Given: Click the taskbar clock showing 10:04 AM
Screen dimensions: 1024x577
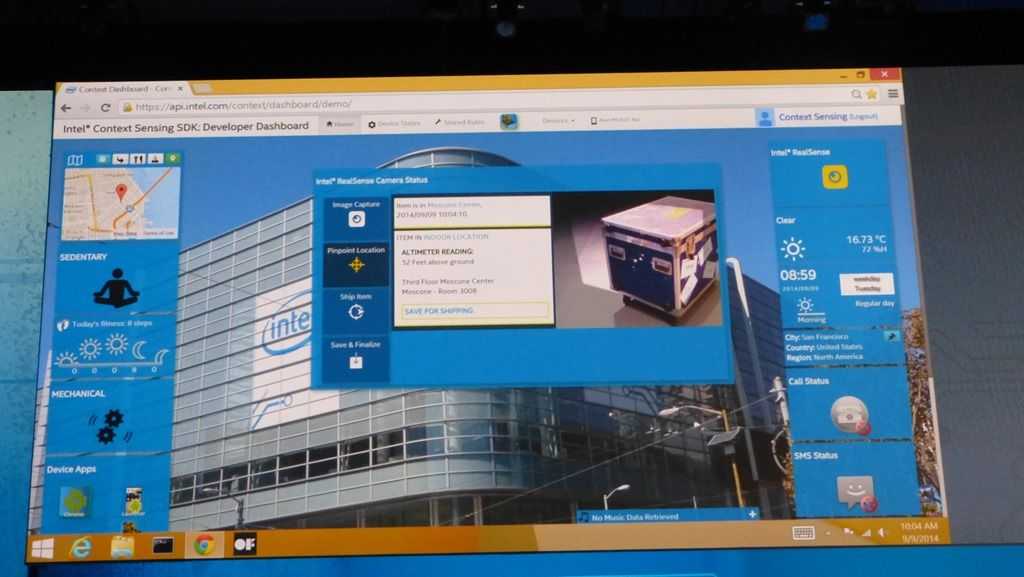Looking at the screenshot, I should [x=920, y=532].
